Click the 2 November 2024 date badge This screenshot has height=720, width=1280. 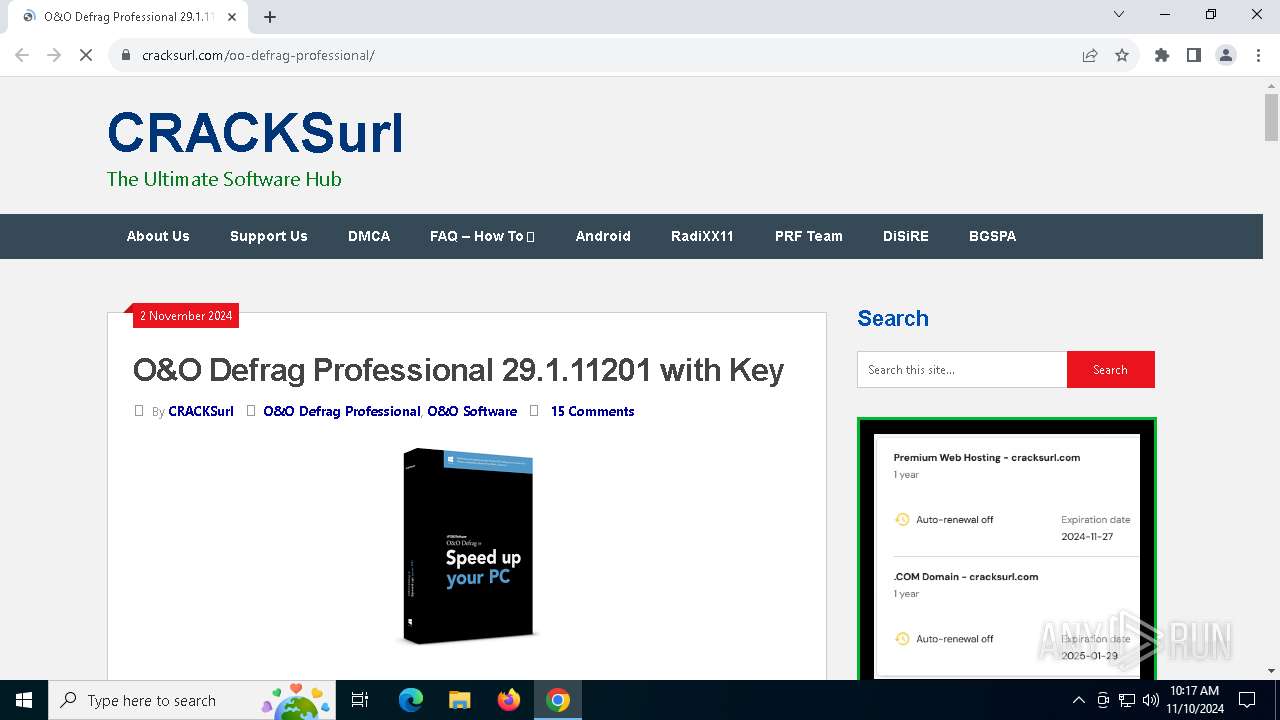click(186, 316)
